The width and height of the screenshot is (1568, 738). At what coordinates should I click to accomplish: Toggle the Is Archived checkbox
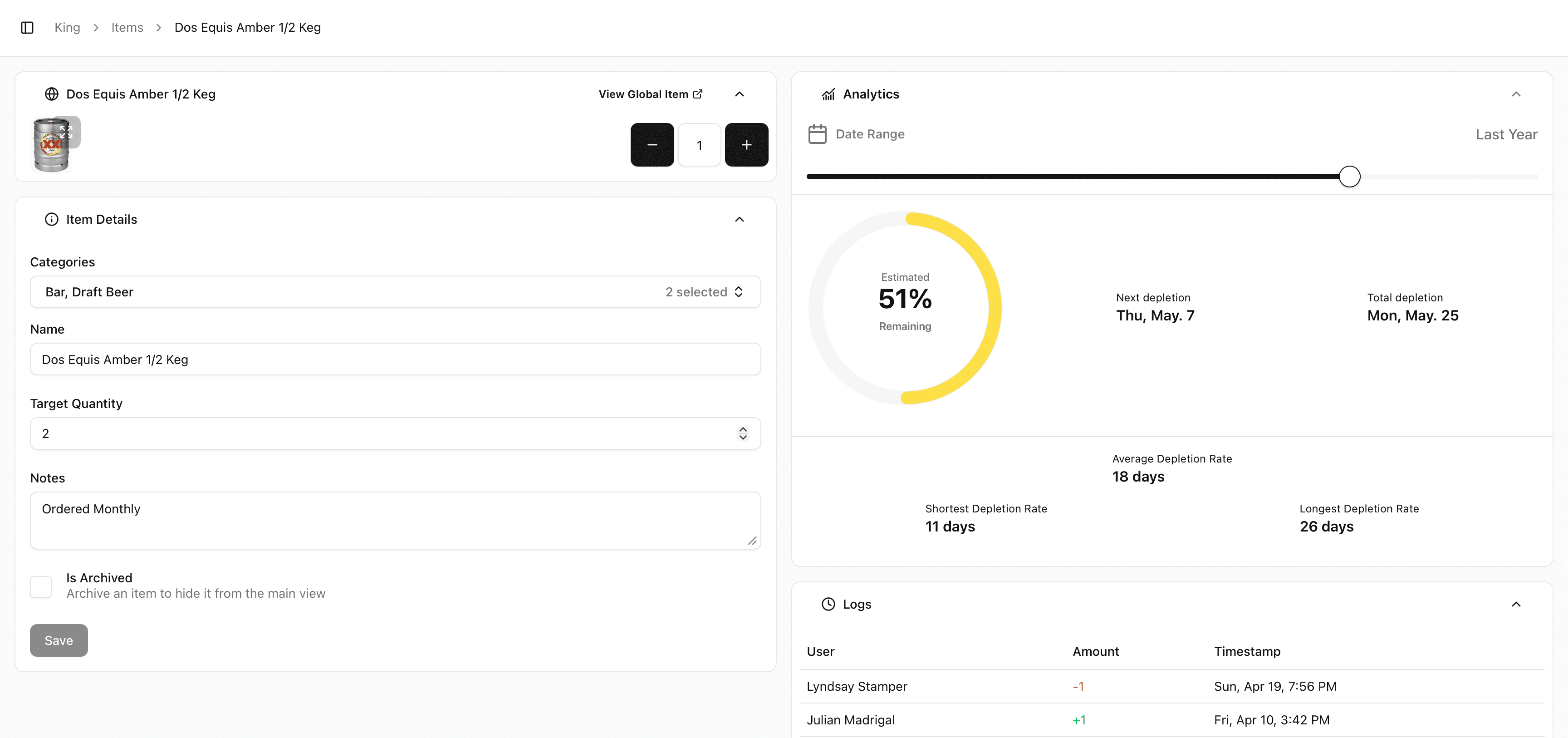(41, 586)
